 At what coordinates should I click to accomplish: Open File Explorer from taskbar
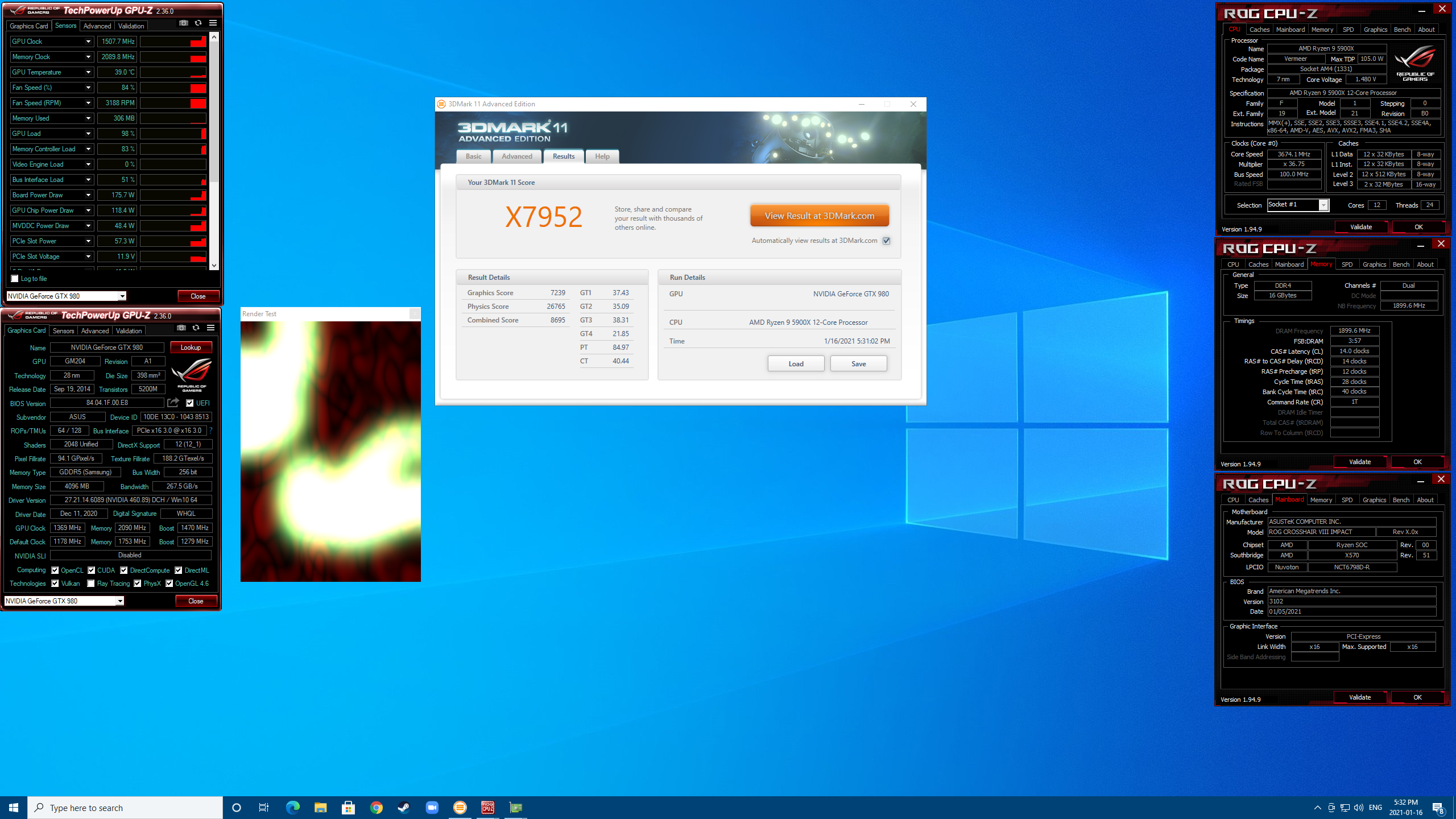pos(320,808)
